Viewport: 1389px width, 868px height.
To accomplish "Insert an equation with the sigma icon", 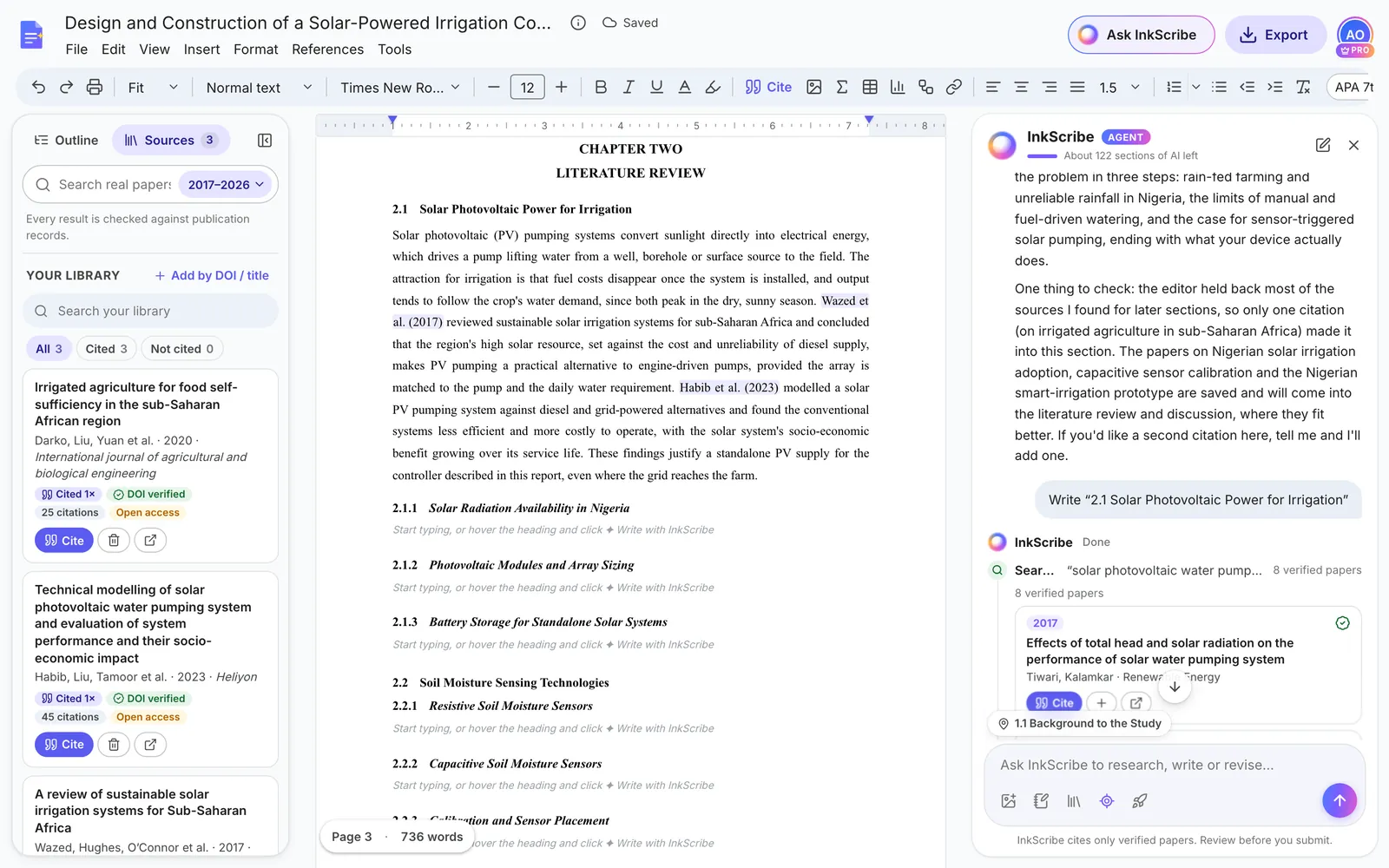I will 842,87.
